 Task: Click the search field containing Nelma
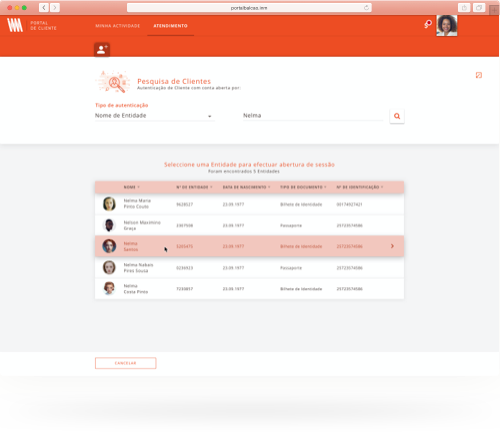(x=313, y=116)
